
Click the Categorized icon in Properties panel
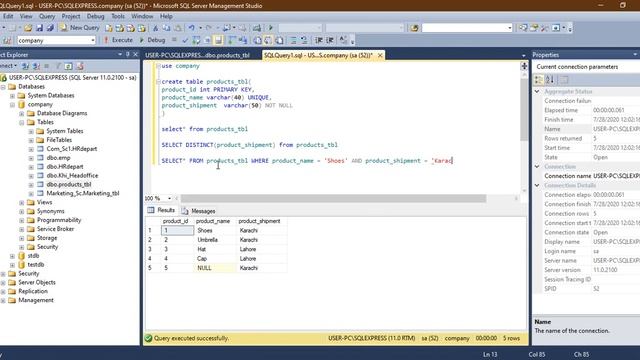[539, 80]
